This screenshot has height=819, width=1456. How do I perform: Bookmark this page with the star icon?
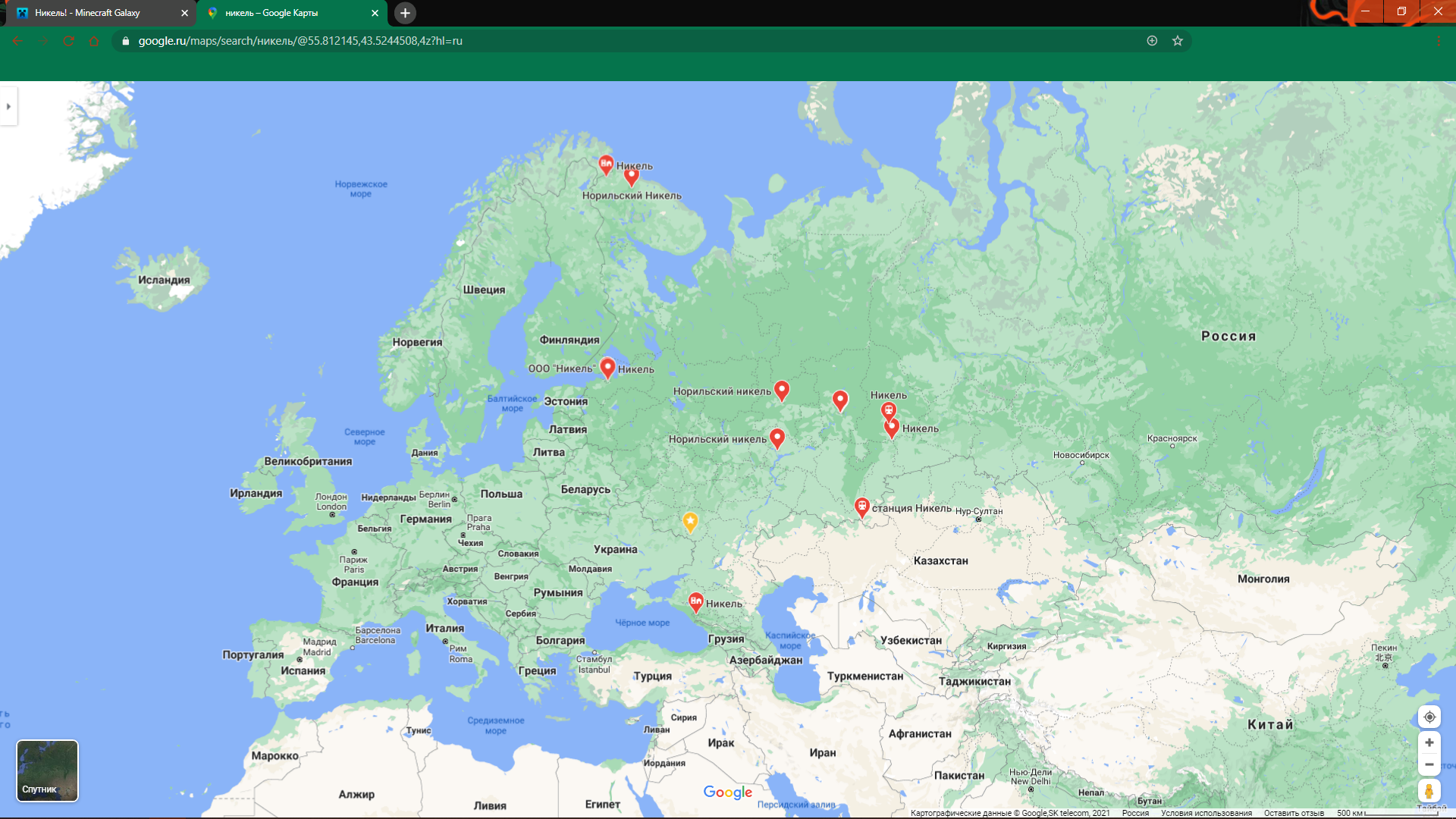1177,41
